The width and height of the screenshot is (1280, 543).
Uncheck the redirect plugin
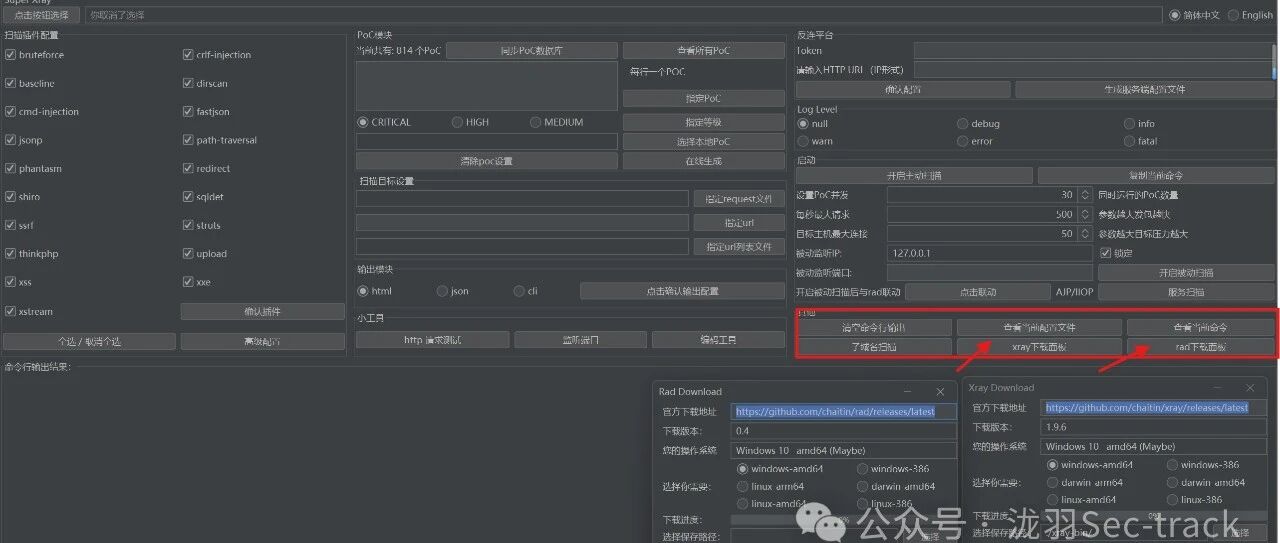click(x=188, y=169)
